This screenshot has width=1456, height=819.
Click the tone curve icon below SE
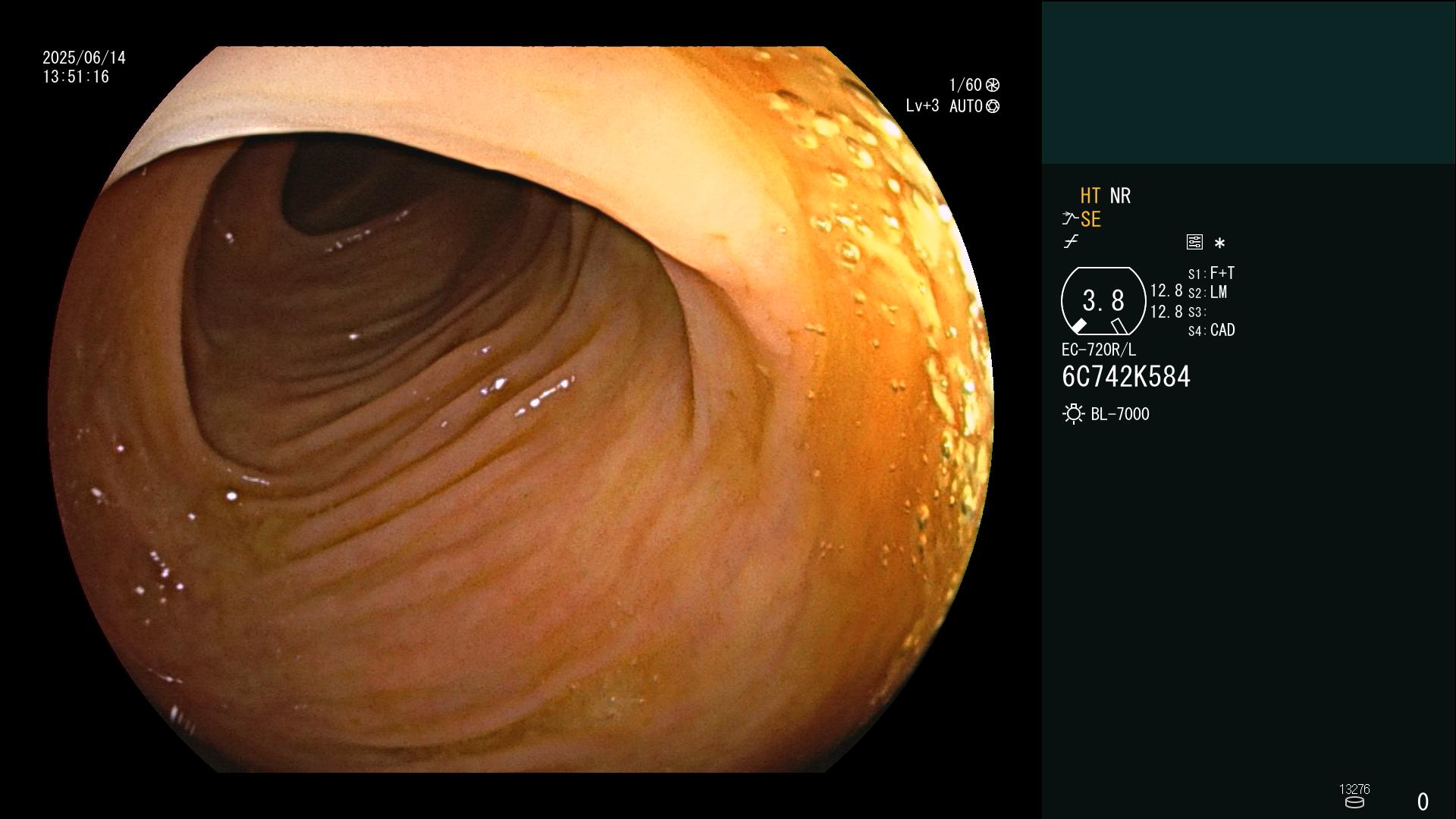coord(1071,242)
